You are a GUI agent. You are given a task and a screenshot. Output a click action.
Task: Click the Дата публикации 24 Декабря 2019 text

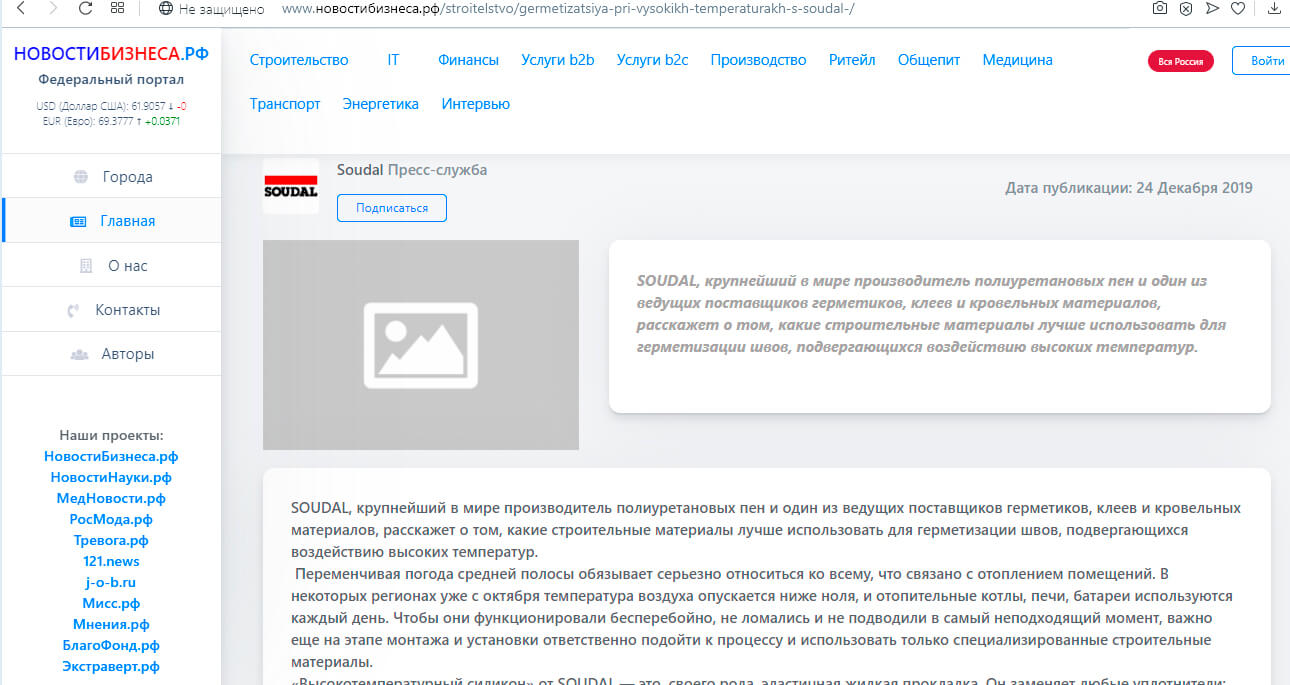[x=1129, y=188]
